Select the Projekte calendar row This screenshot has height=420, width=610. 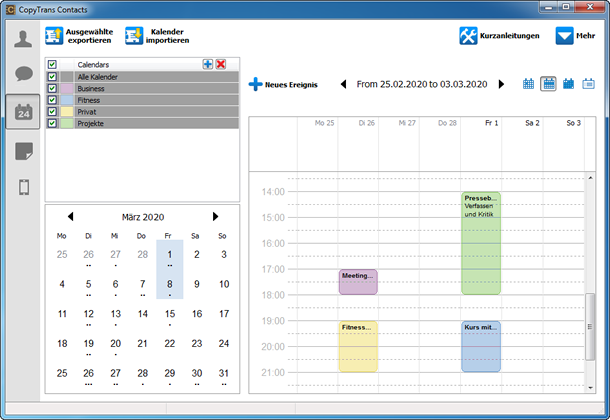click(x=142, y=123)
